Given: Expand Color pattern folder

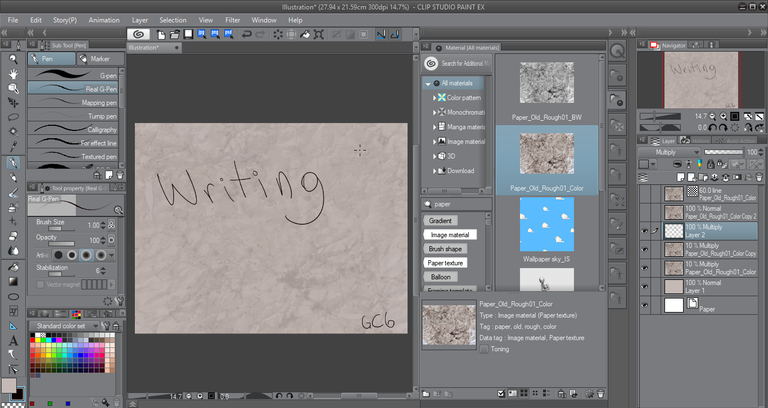Looking at the screenshot, I should 434,98.
